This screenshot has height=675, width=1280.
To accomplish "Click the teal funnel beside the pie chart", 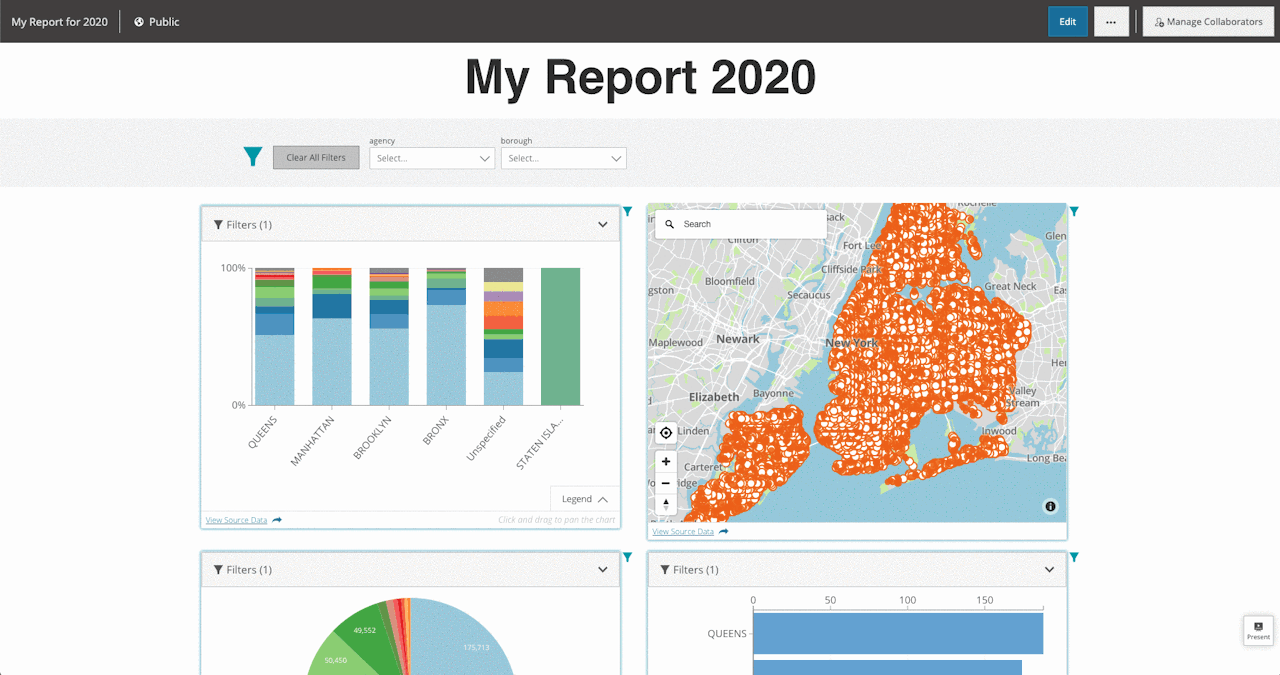I will click(627, 557).
